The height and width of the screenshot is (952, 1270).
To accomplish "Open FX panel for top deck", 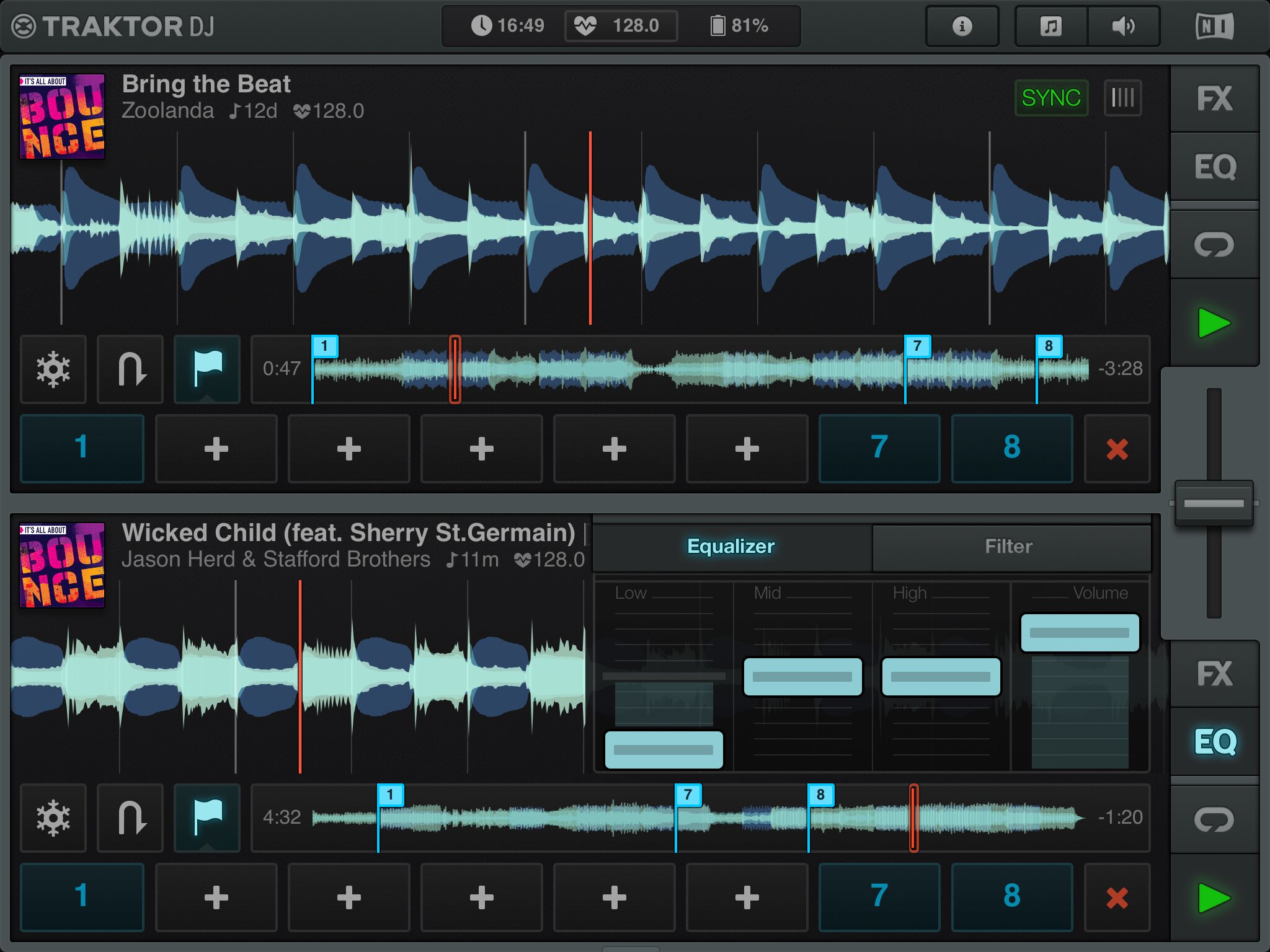I will click(x=1214, y=99).
